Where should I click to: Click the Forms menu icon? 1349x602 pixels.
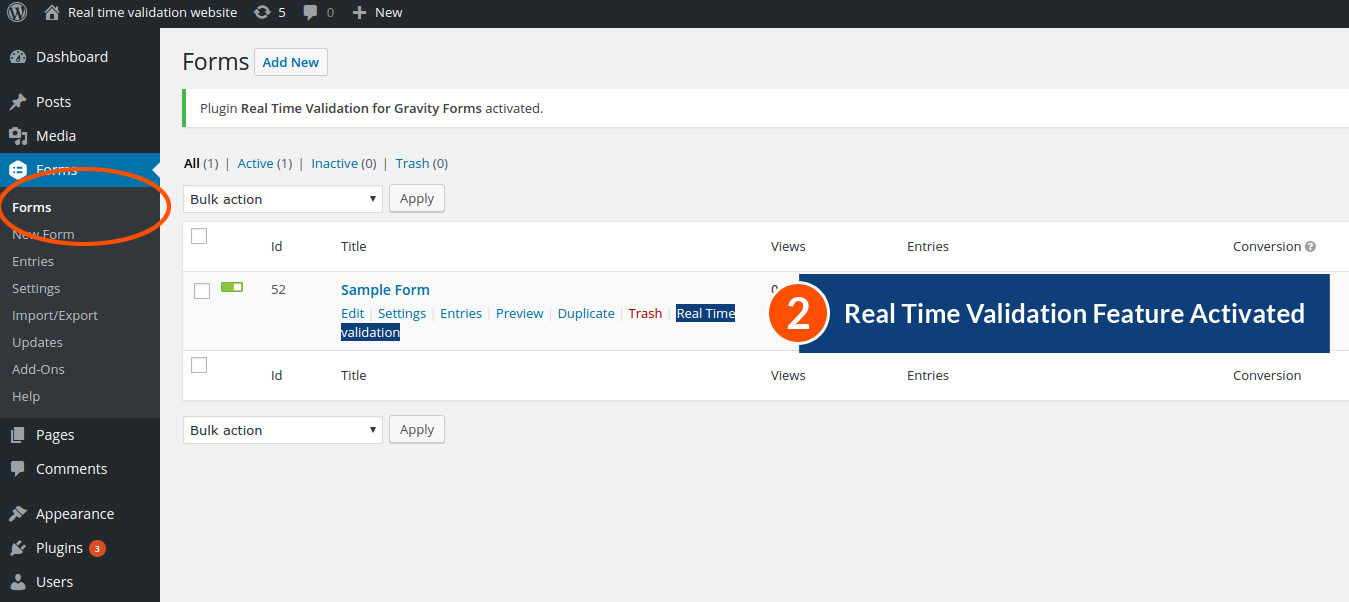tap(18, 170)
